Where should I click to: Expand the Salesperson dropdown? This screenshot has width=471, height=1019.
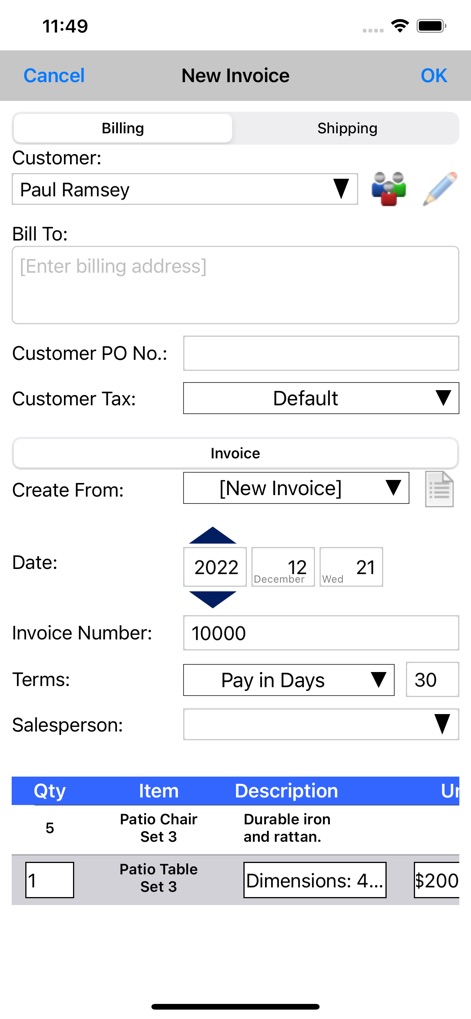[321, 724]
